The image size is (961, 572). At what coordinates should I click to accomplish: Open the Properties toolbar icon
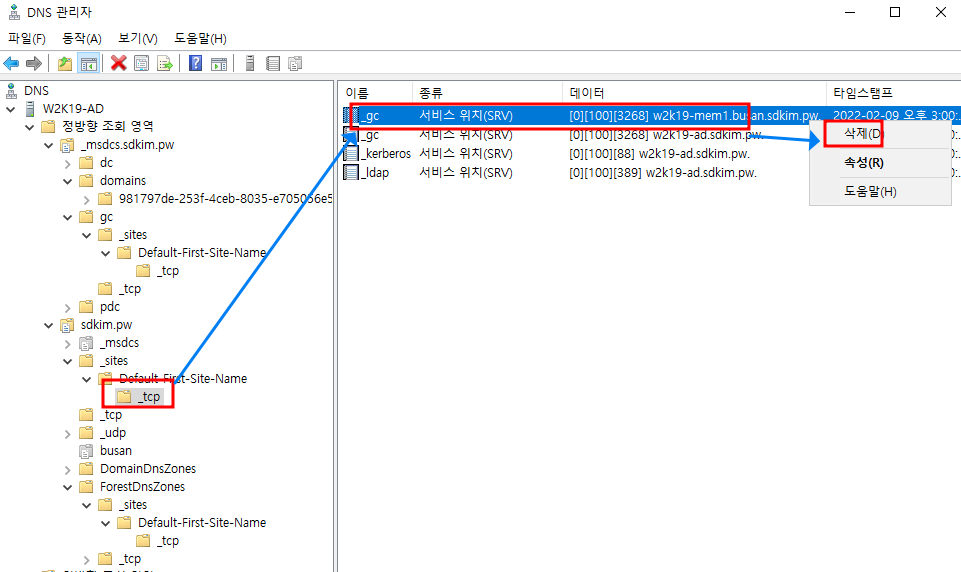[x=142, y=63]
